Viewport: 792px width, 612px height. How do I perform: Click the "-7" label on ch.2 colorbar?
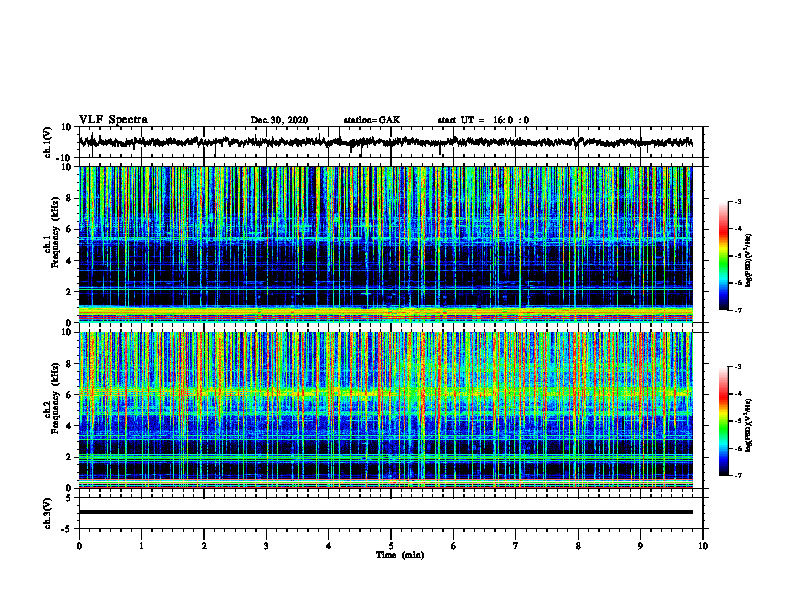[738, 476]
